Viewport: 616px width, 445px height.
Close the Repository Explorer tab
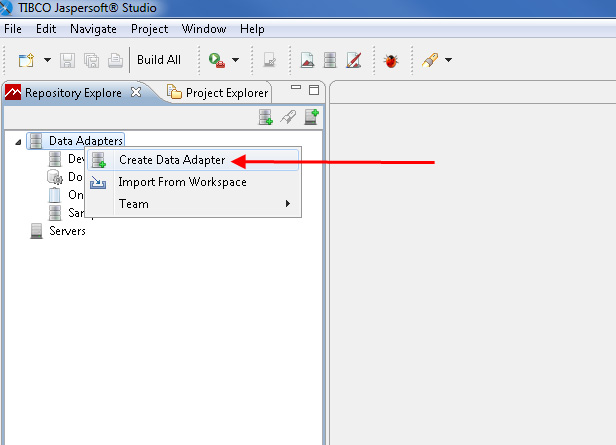[x=137, y=93]
